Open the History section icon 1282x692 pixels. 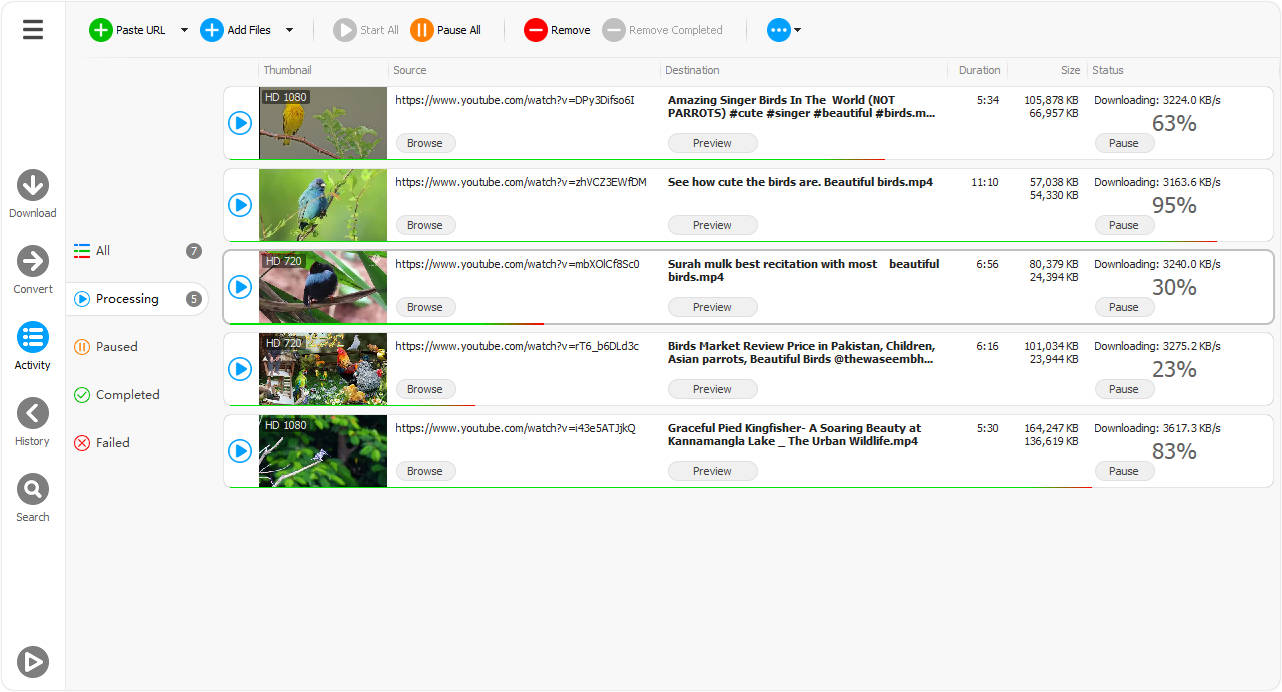tap(33, 414)
